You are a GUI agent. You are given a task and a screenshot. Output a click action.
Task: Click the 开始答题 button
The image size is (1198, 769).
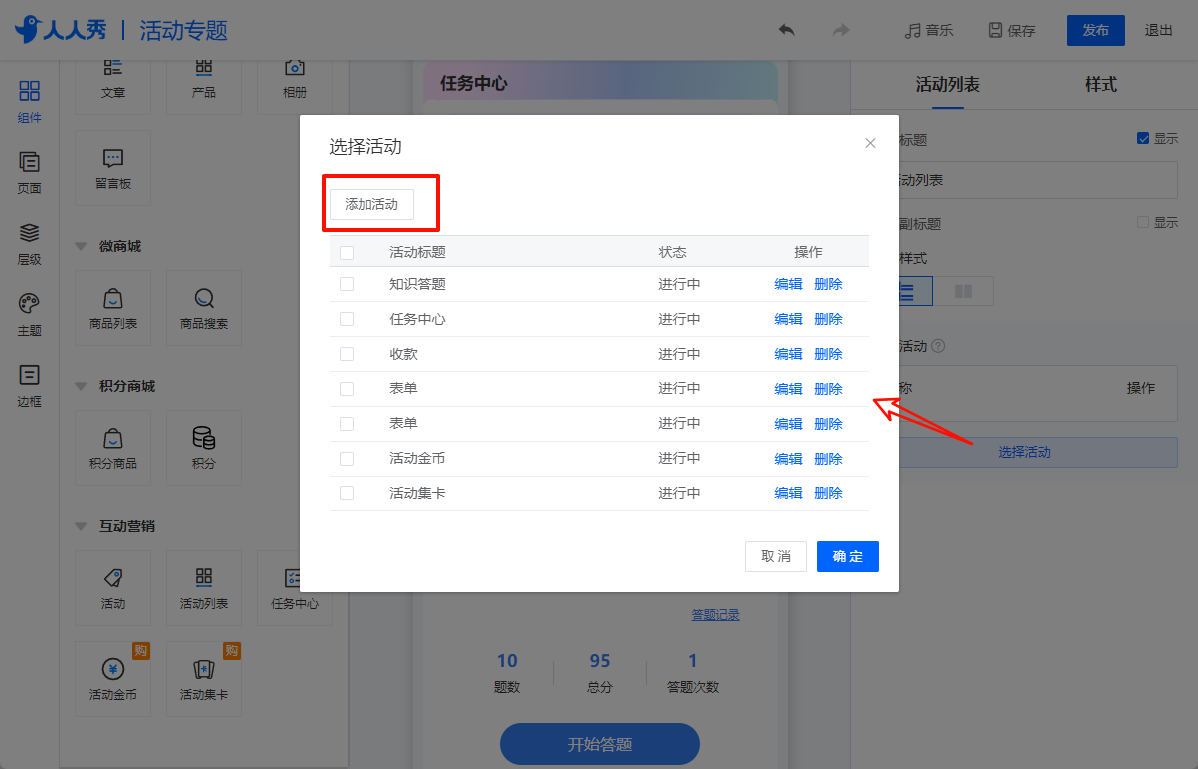pyautogui.click(x=600, y=745)
